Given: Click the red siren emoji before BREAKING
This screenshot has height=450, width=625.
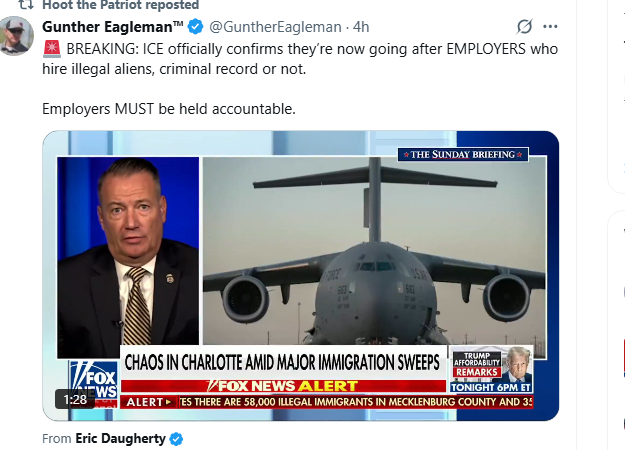Looking at the screenshot, I should pos(52,48).
